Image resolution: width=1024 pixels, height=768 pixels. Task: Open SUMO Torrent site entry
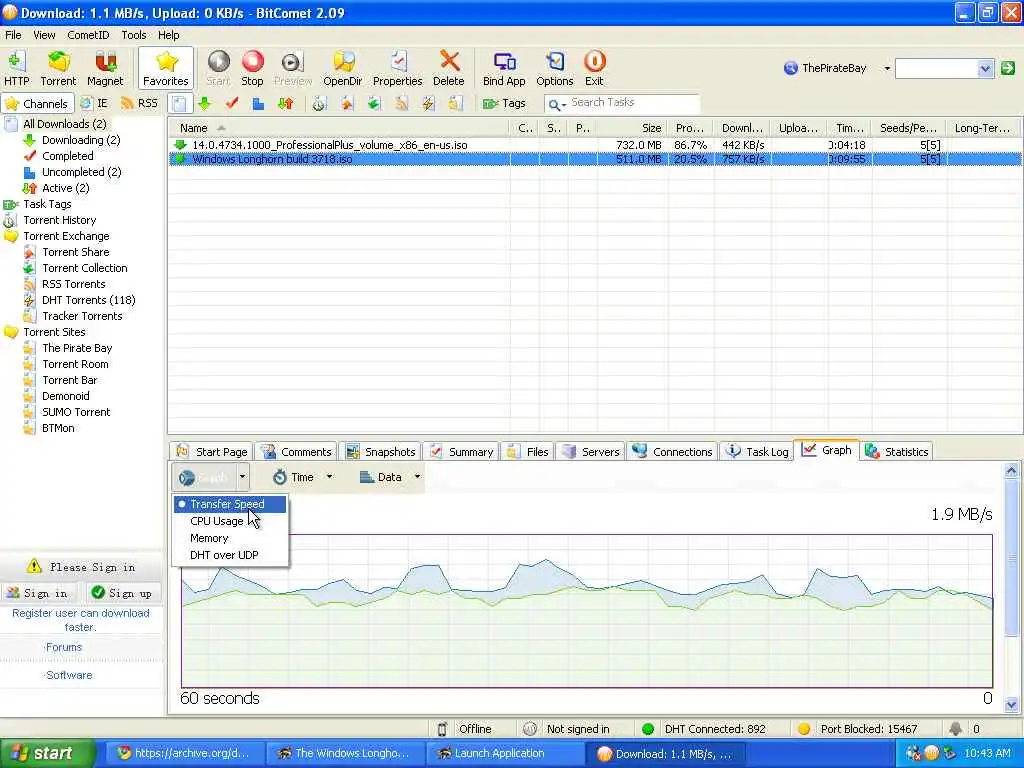76,412
